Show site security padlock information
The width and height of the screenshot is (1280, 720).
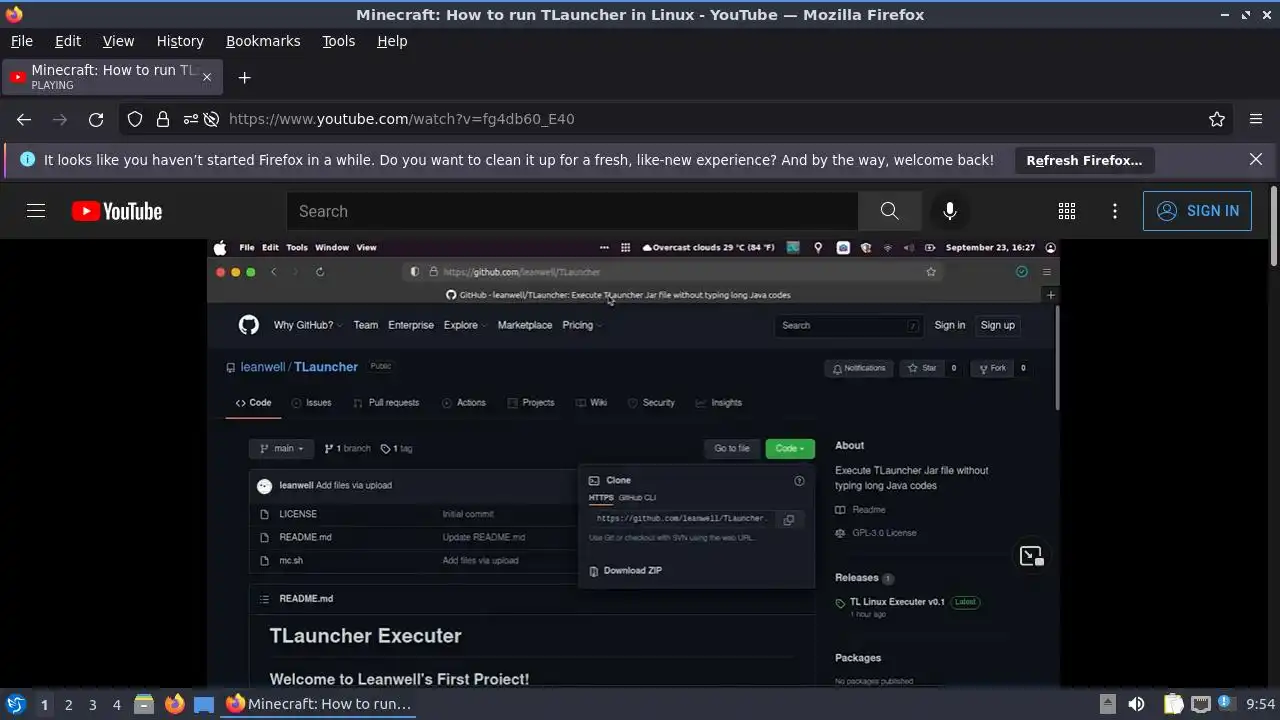tap(163, 119)
